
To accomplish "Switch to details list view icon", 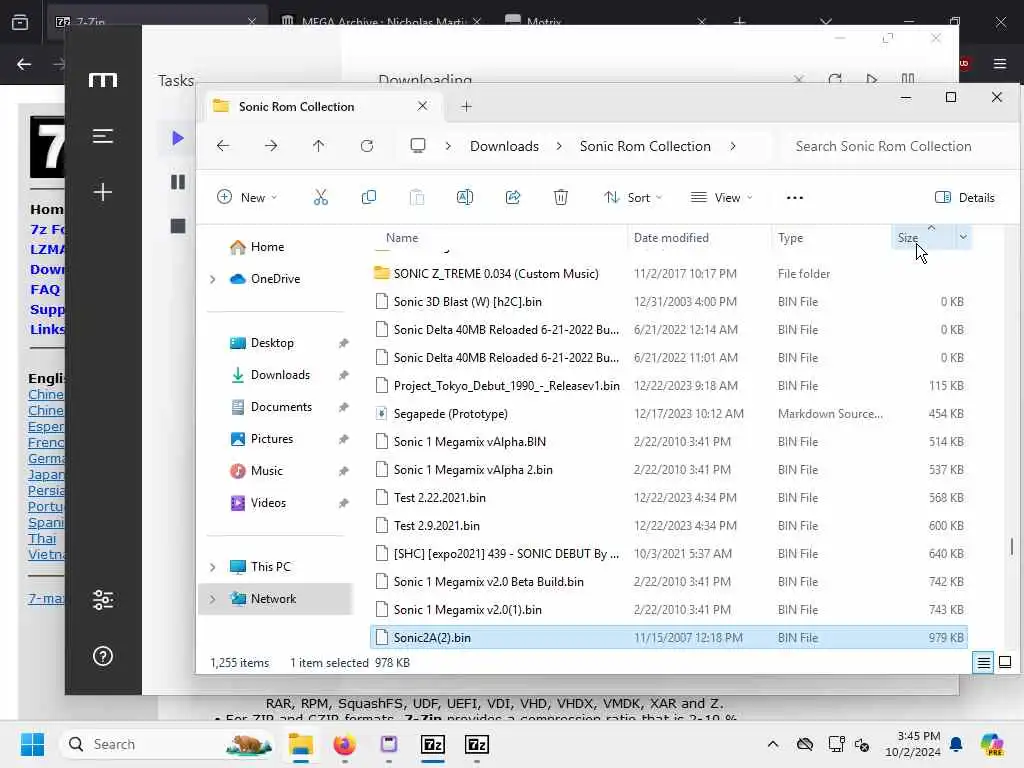I will 984,662.
